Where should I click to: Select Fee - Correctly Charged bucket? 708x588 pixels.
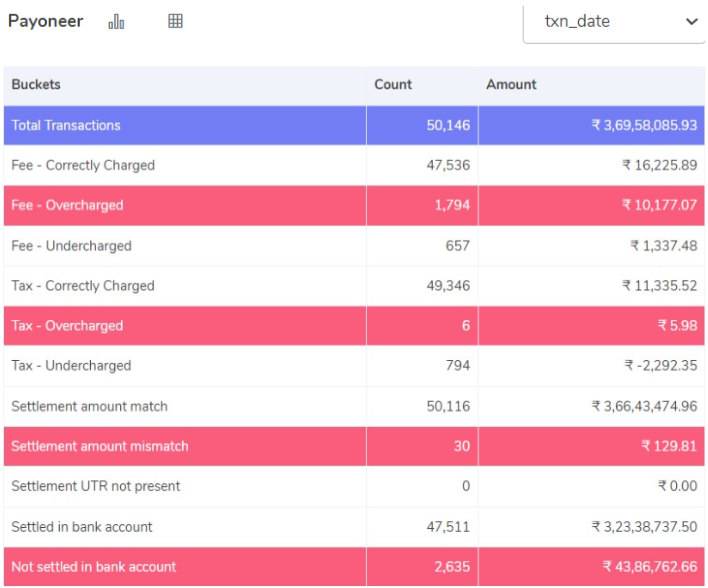(83, 165)
